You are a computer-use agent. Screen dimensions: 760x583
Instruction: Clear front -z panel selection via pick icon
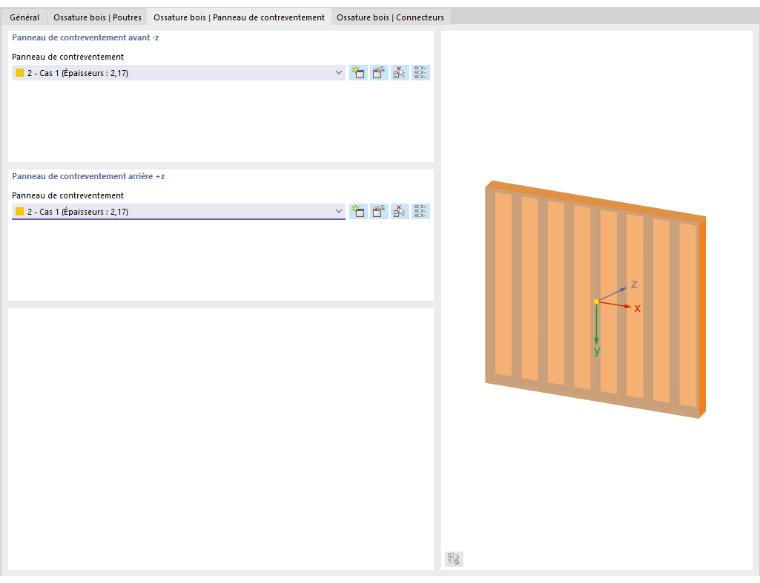[x=399, y=73]
